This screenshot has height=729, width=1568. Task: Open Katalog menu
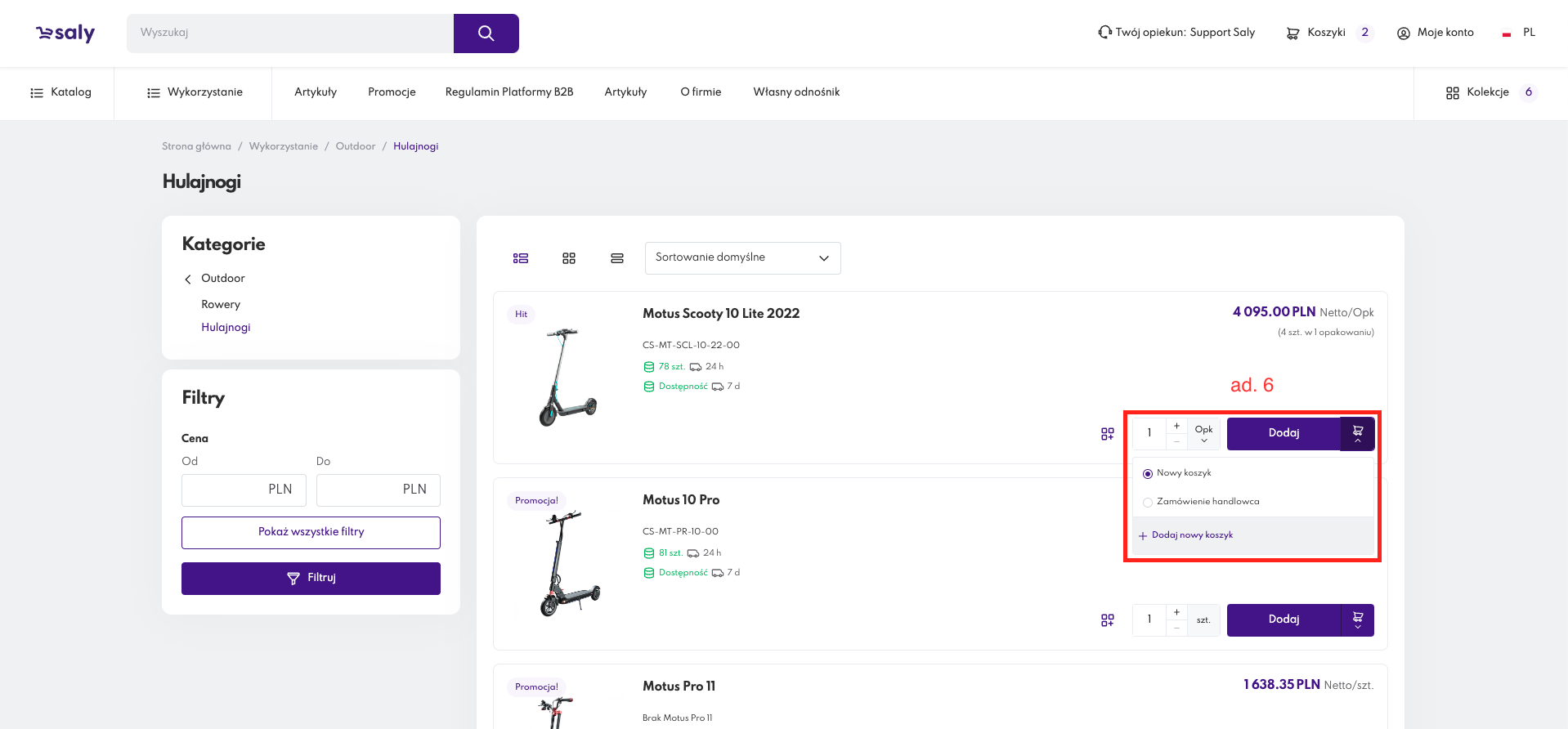point(60,92)
